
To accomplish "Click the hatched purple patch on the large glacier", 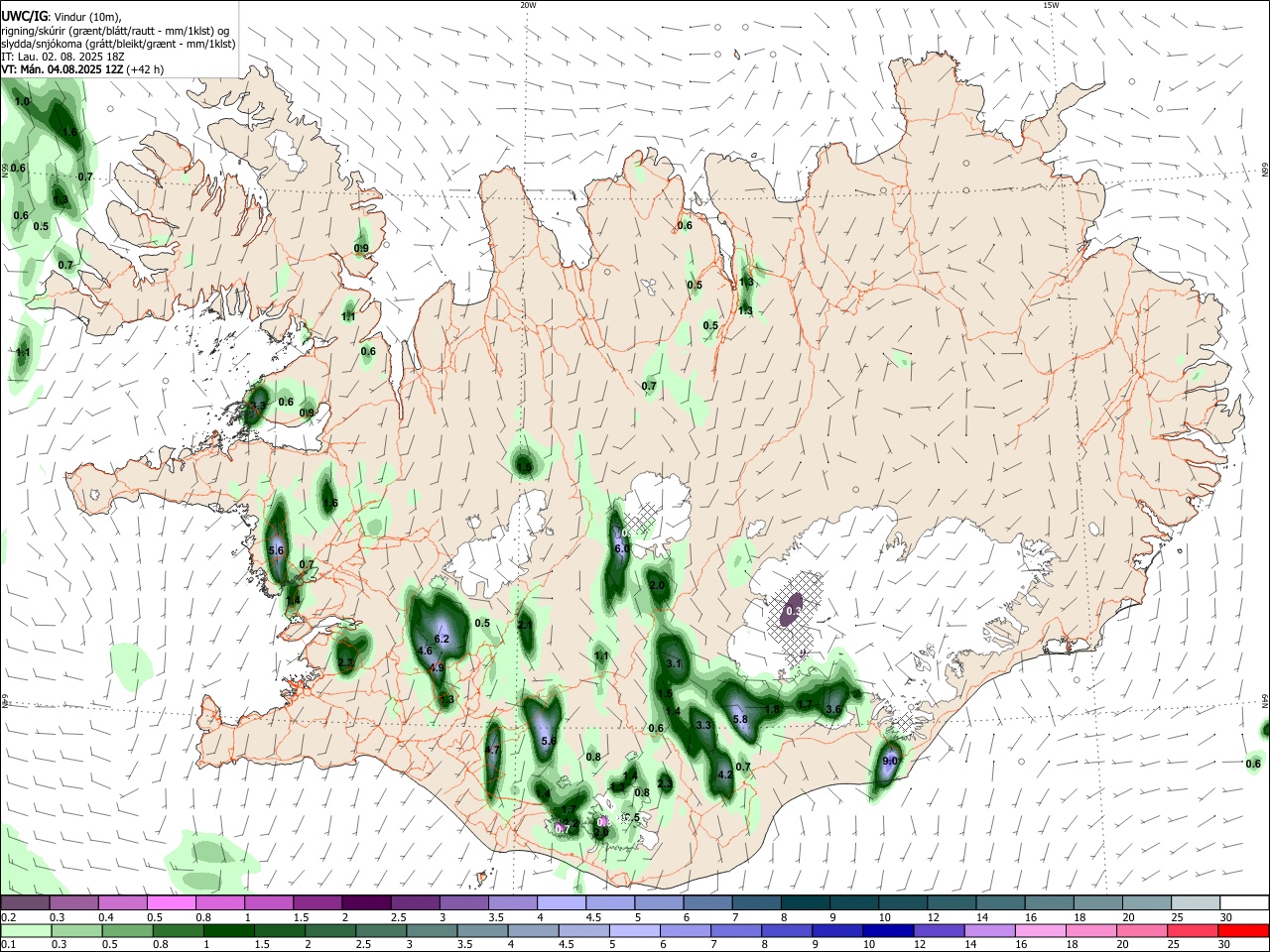I will (x=794, y=612).
